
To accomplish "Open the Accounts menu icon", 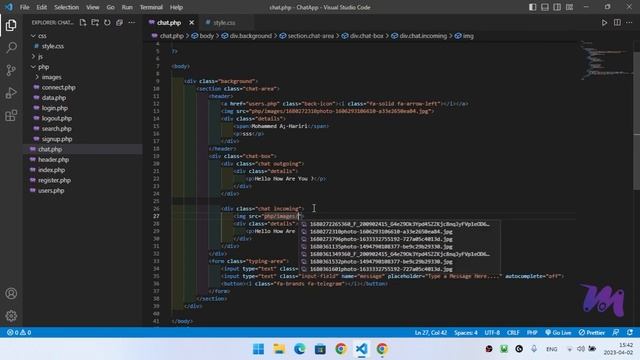I will pos(11,293).
